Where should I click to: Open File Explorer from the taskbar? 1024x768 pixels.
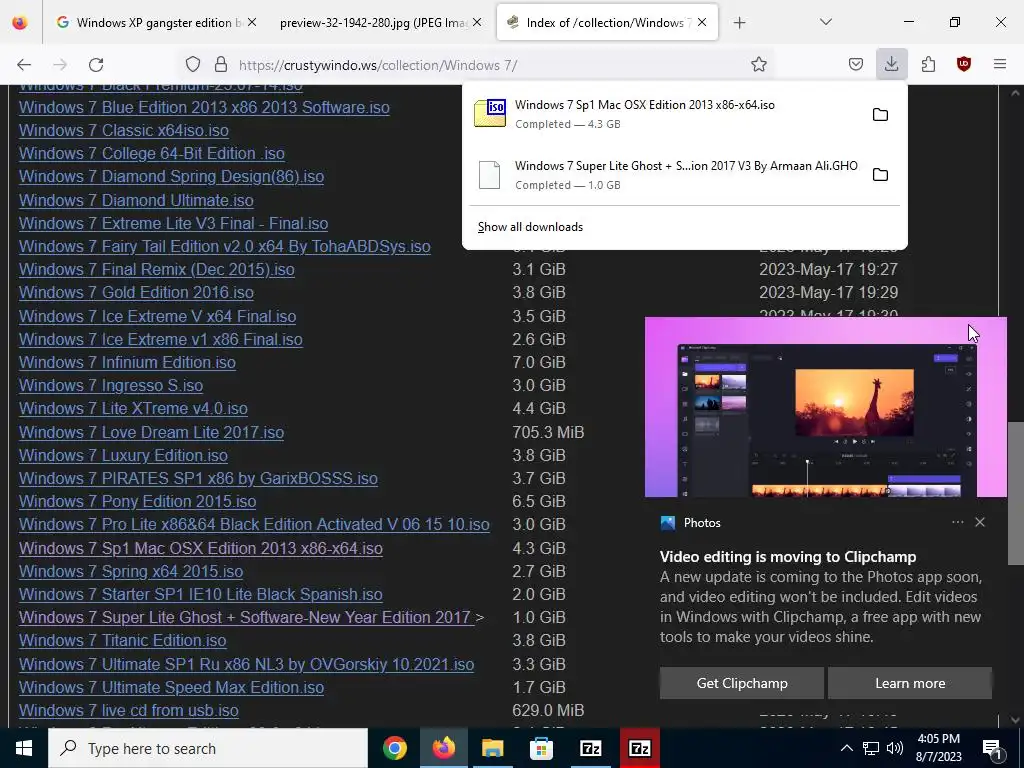pyautogui.click(x=492, y=748)
